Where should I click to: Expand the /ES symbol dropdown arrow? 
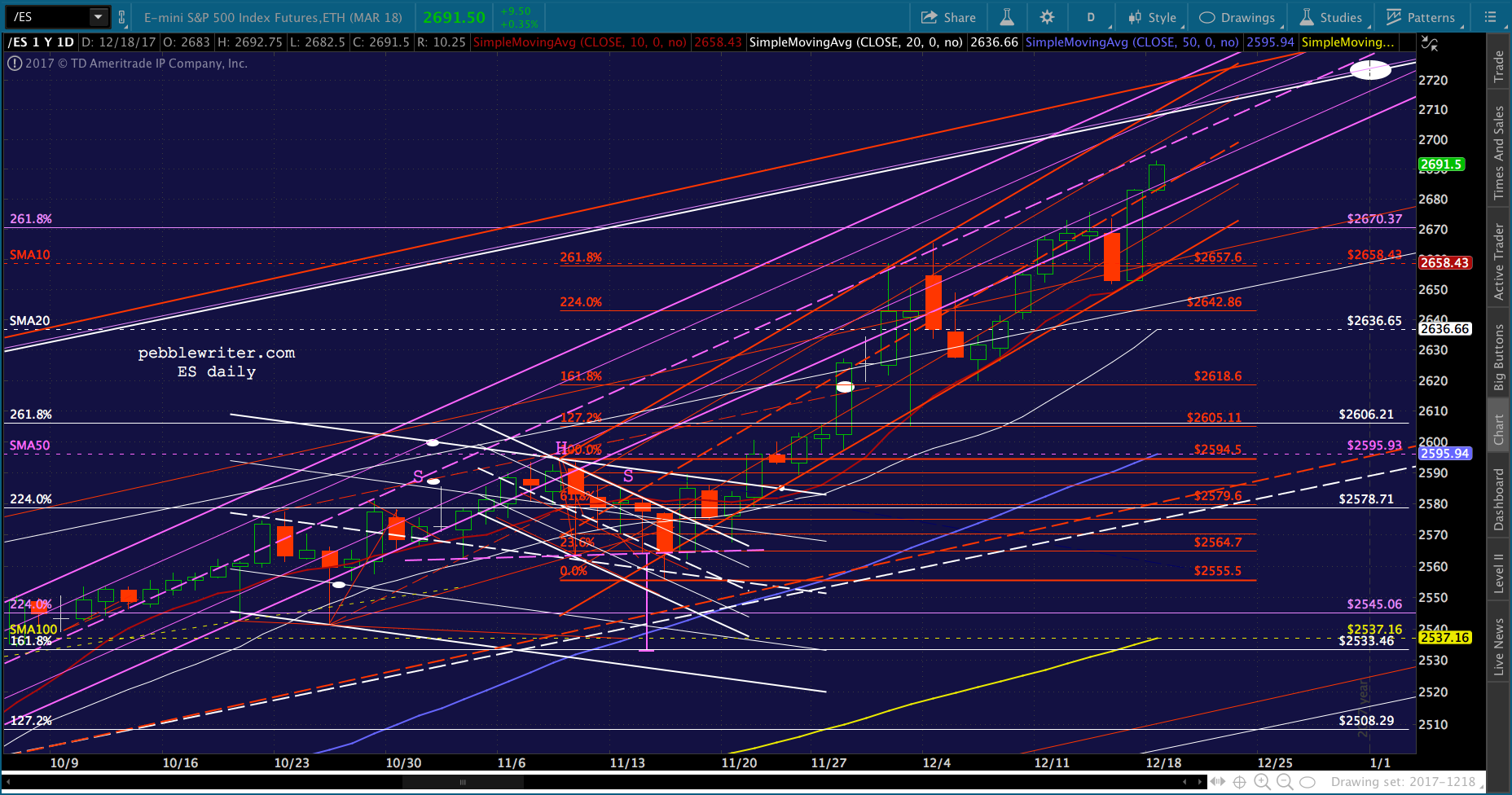[99, 16]
